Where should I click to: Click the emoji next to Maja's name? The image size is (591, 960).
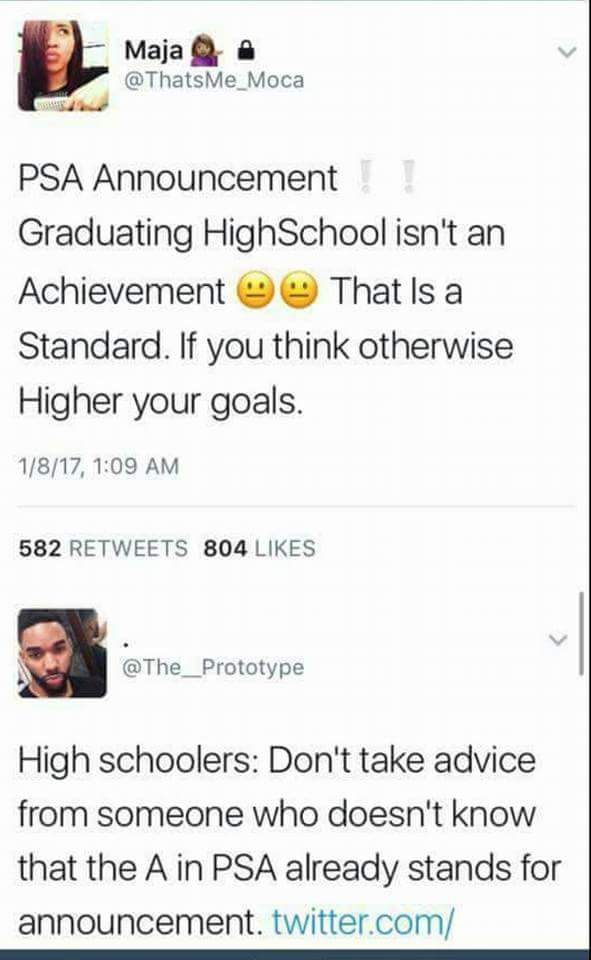click(205, 51)
